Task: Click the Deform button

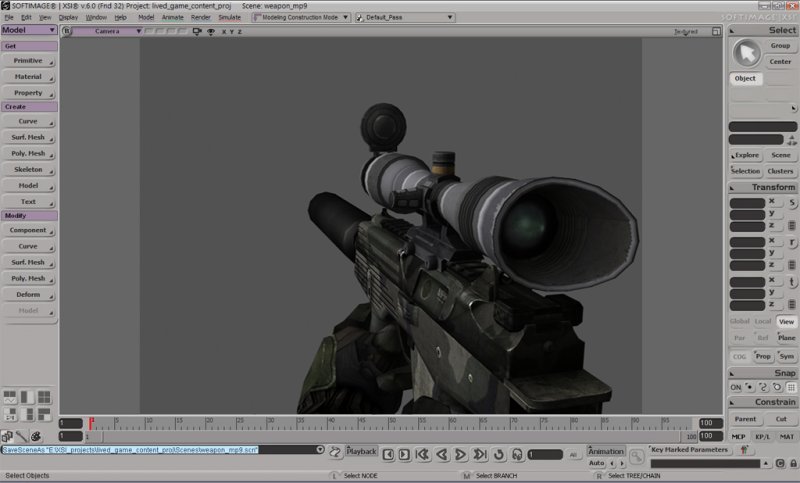Action: pyautogui.click(x=28, y=294)
